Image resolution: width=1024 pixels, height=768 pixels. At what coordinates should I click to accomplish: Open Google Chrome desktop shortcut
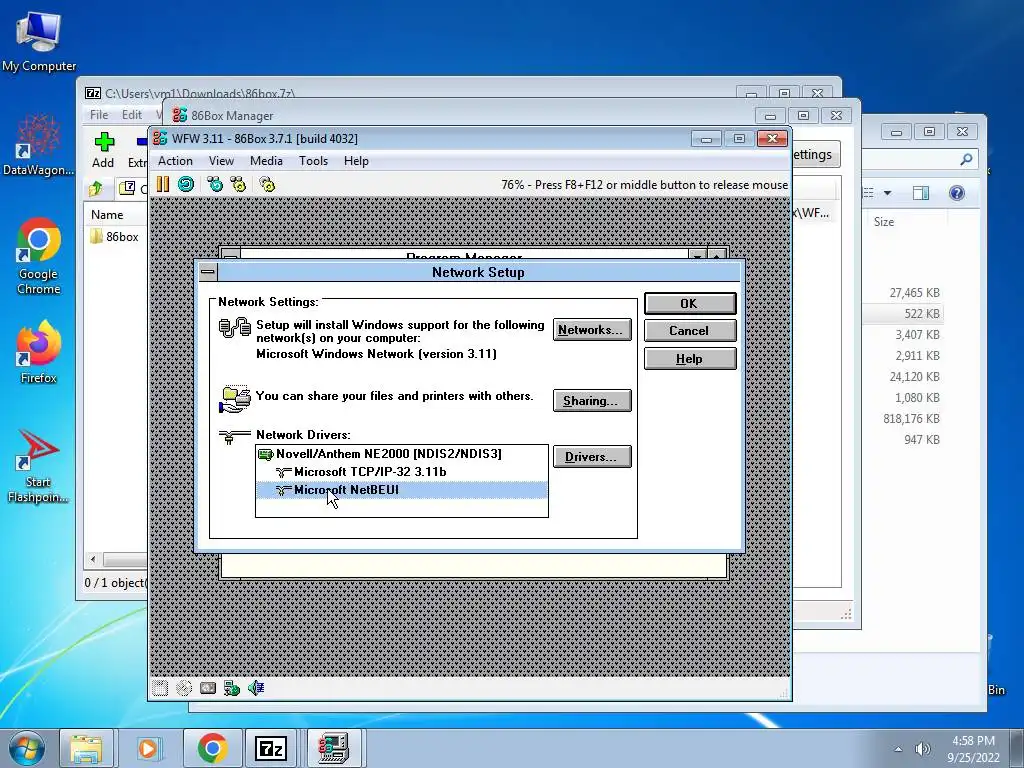[x=39, y=256]
